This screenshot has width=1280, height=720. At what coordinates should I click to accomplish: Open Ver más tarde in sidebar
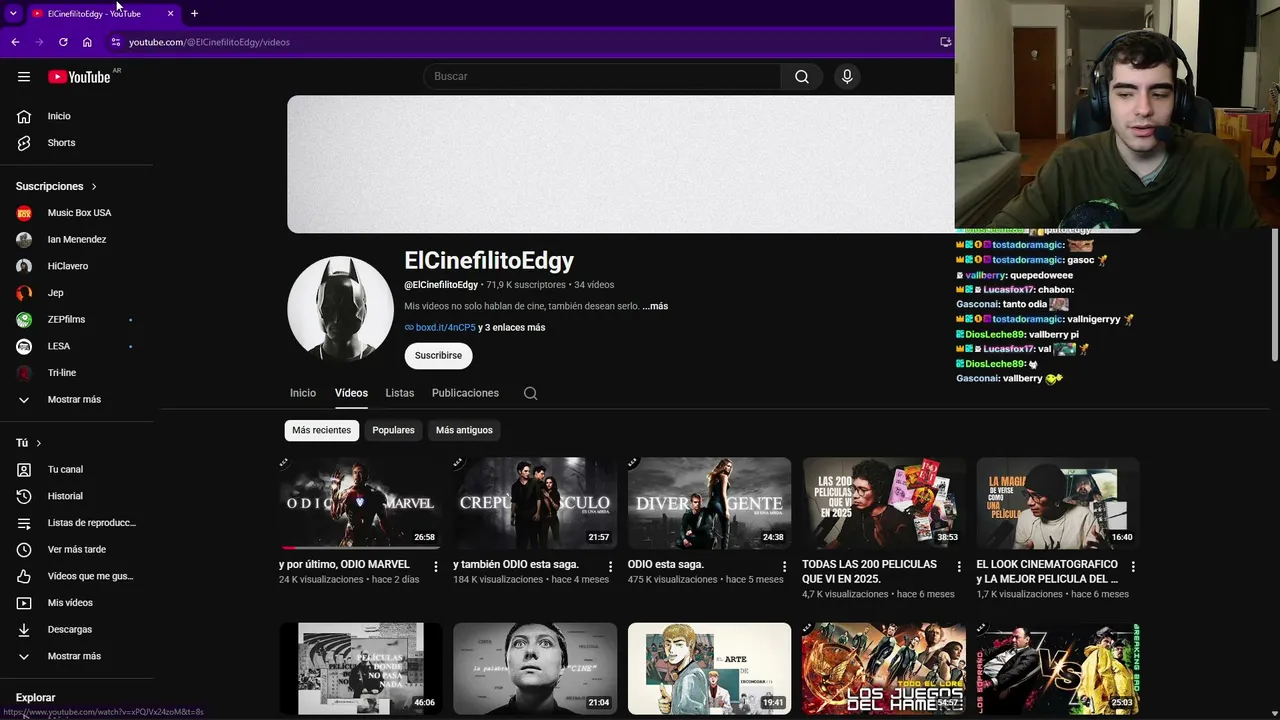[77, 550]
